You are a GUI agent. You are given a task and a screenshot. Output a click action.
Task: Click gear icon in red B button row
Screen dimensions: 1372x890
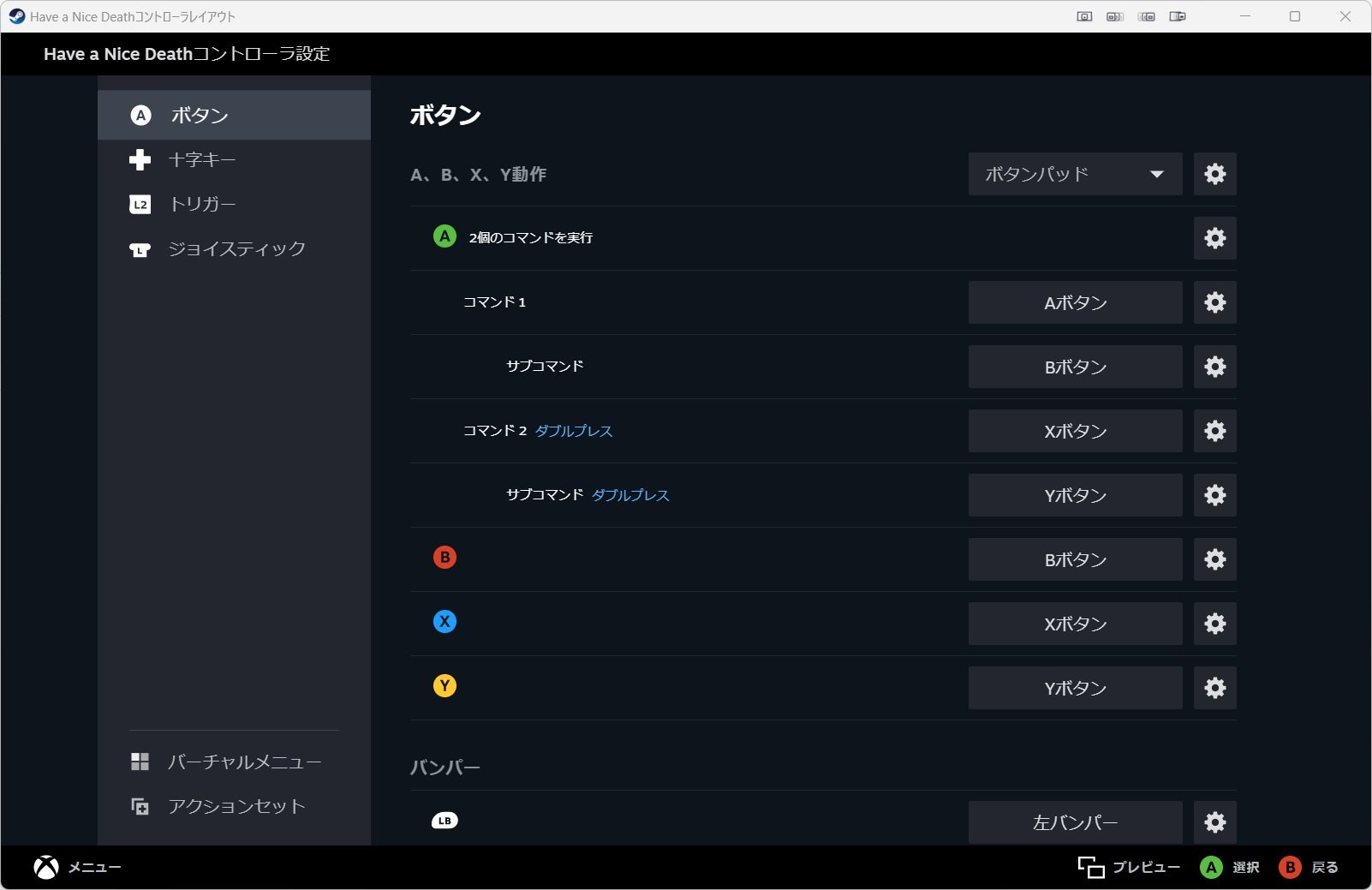pos(1214,559)
